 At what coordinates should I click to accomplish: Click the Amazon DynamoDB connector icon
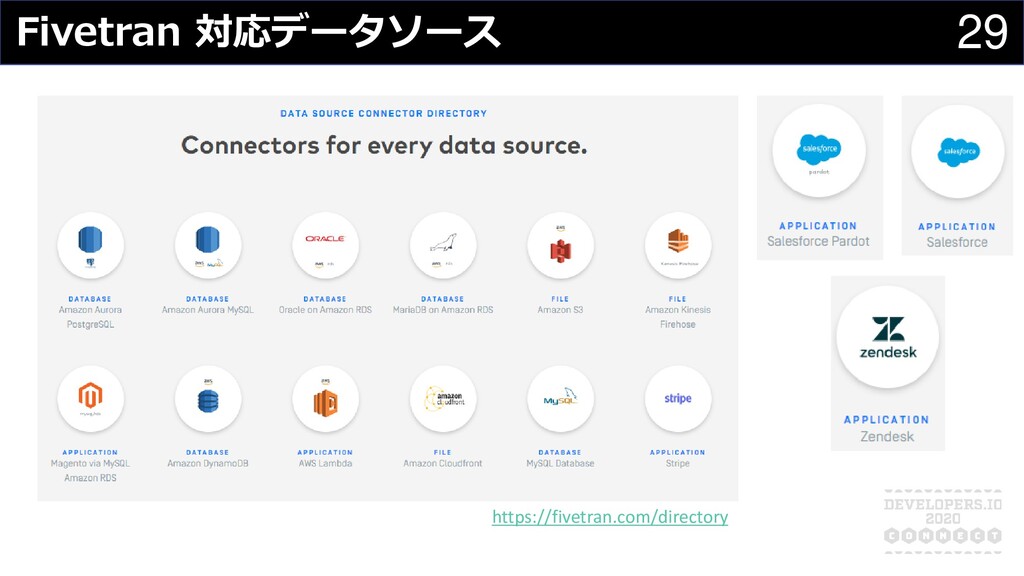(x=208, y=399)
